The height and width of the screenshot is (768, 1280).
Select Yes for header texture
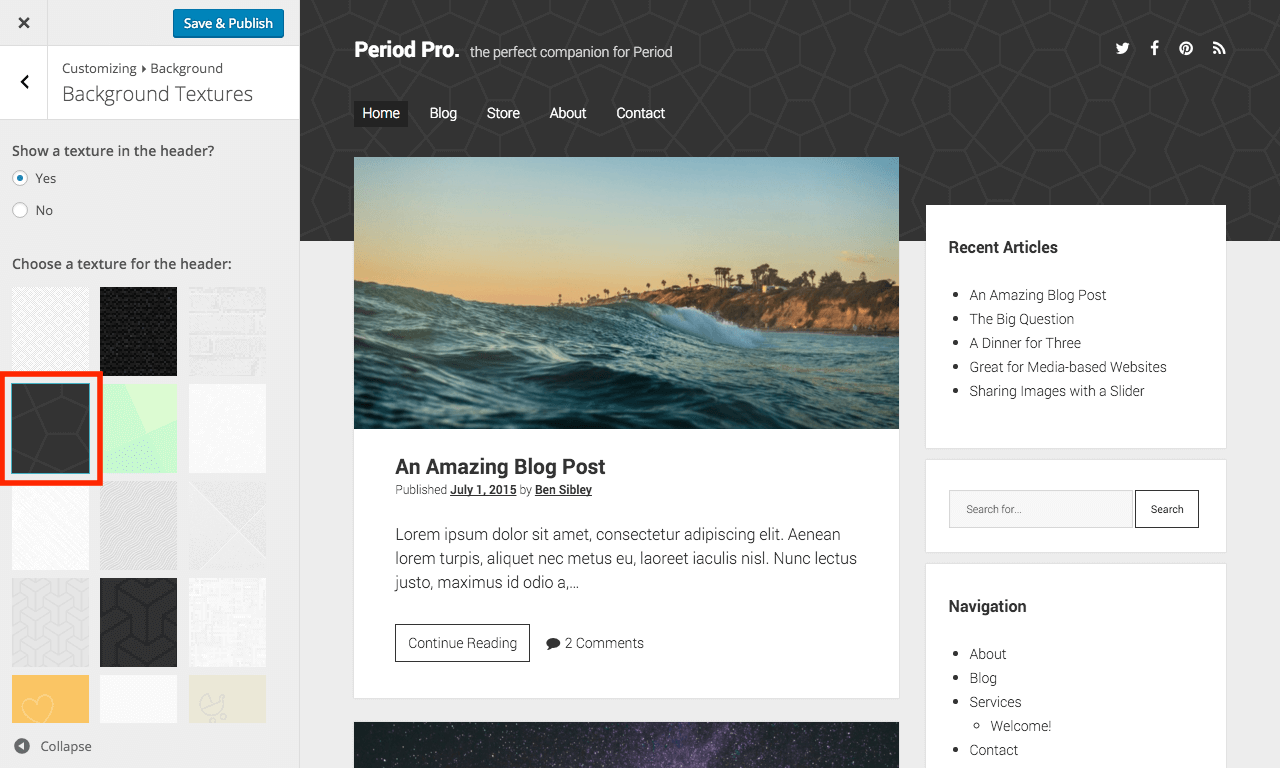click(20, 178)
